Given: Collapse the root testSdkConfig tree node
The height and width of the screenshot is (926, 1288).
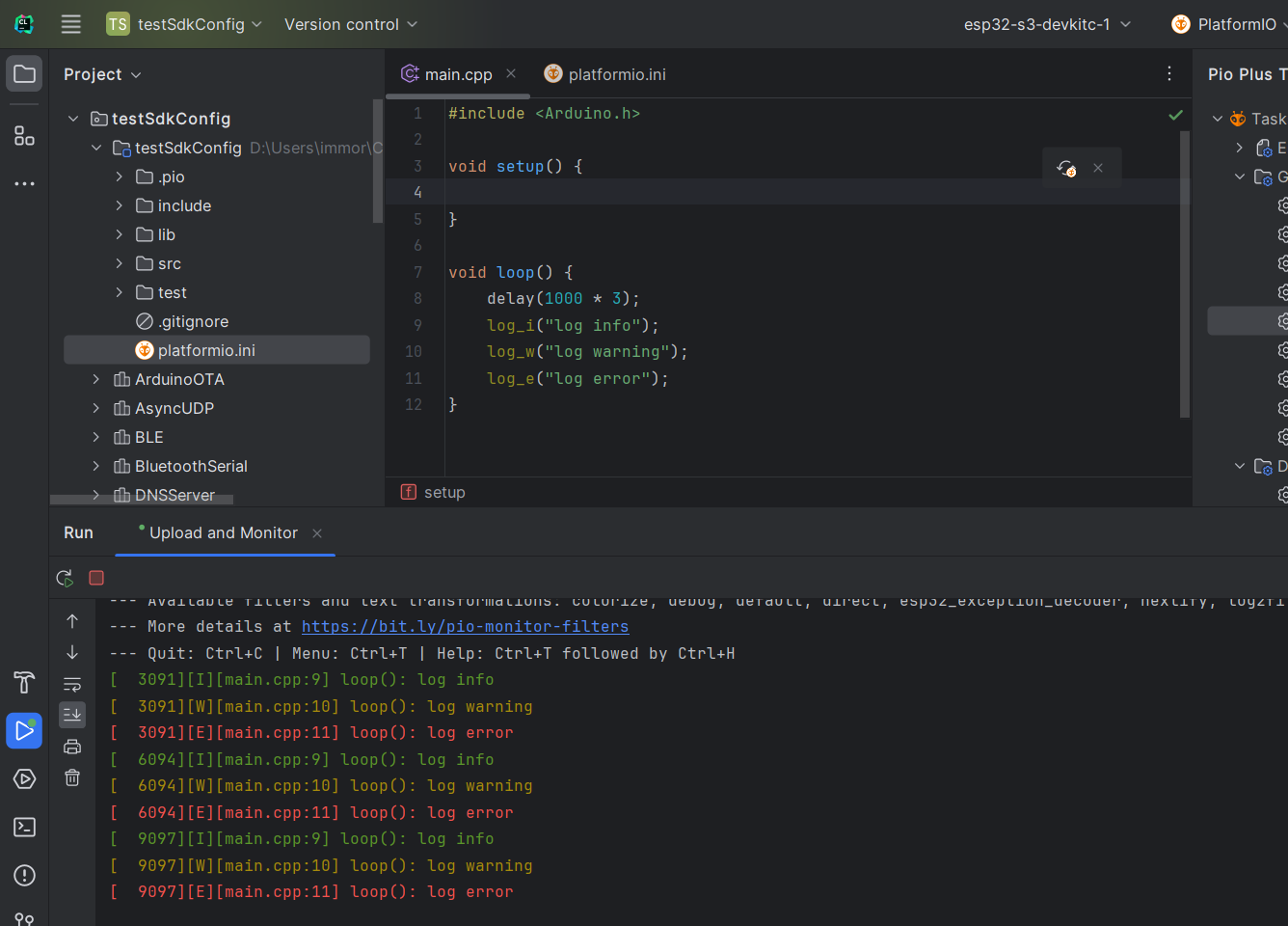Looking at the screenshot, I should click(73, 119).
